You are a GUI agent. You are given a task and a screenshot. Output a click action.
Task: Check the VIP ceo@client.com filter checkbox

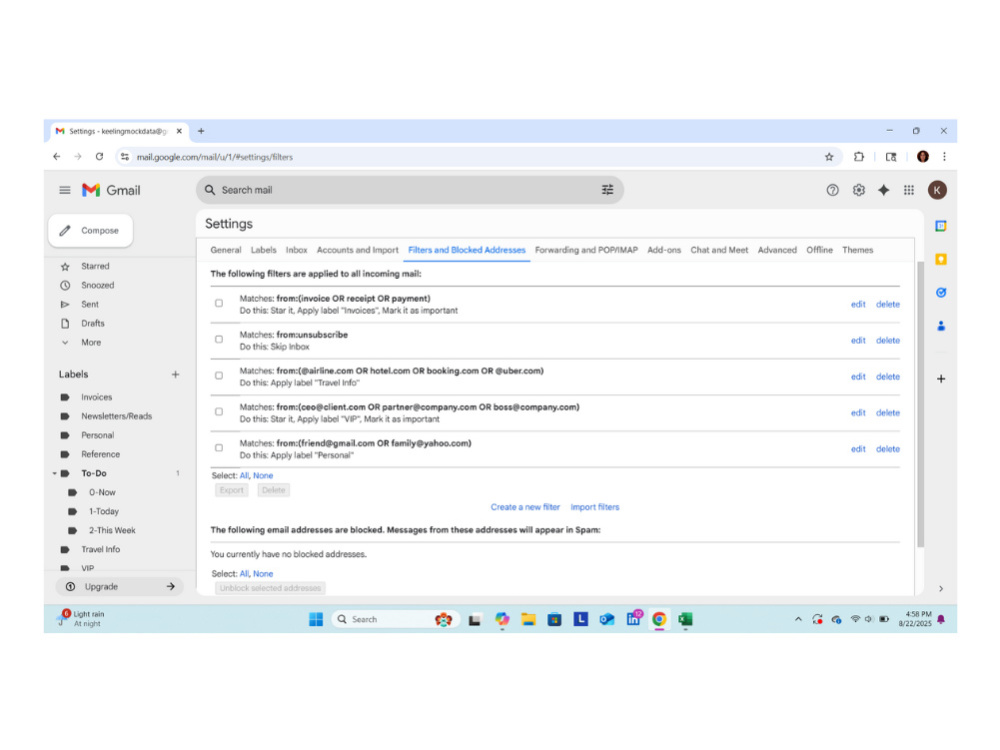(219, 412)
